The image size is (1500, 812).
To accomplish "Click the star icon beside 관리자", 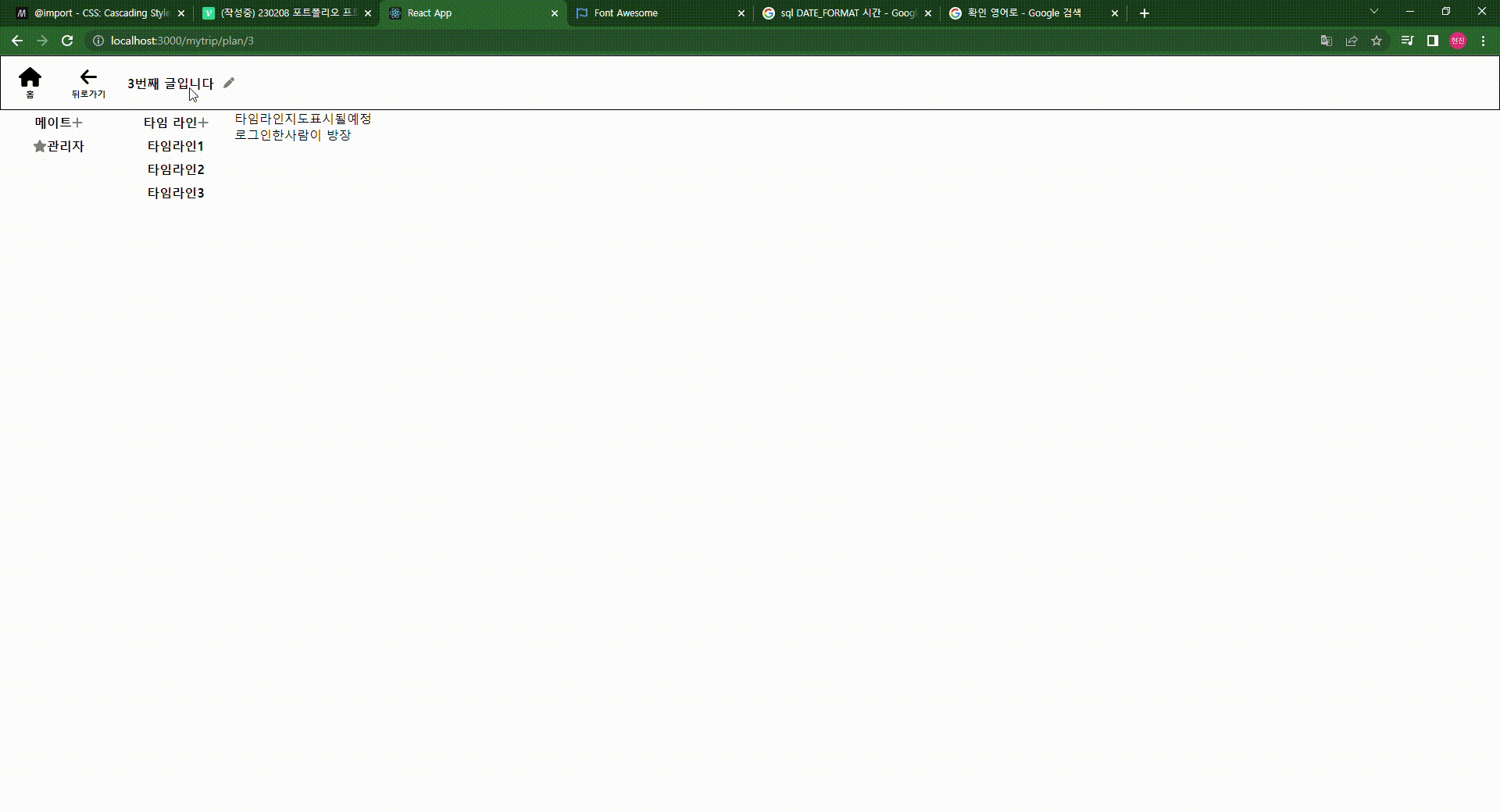I will coord(40,146).
